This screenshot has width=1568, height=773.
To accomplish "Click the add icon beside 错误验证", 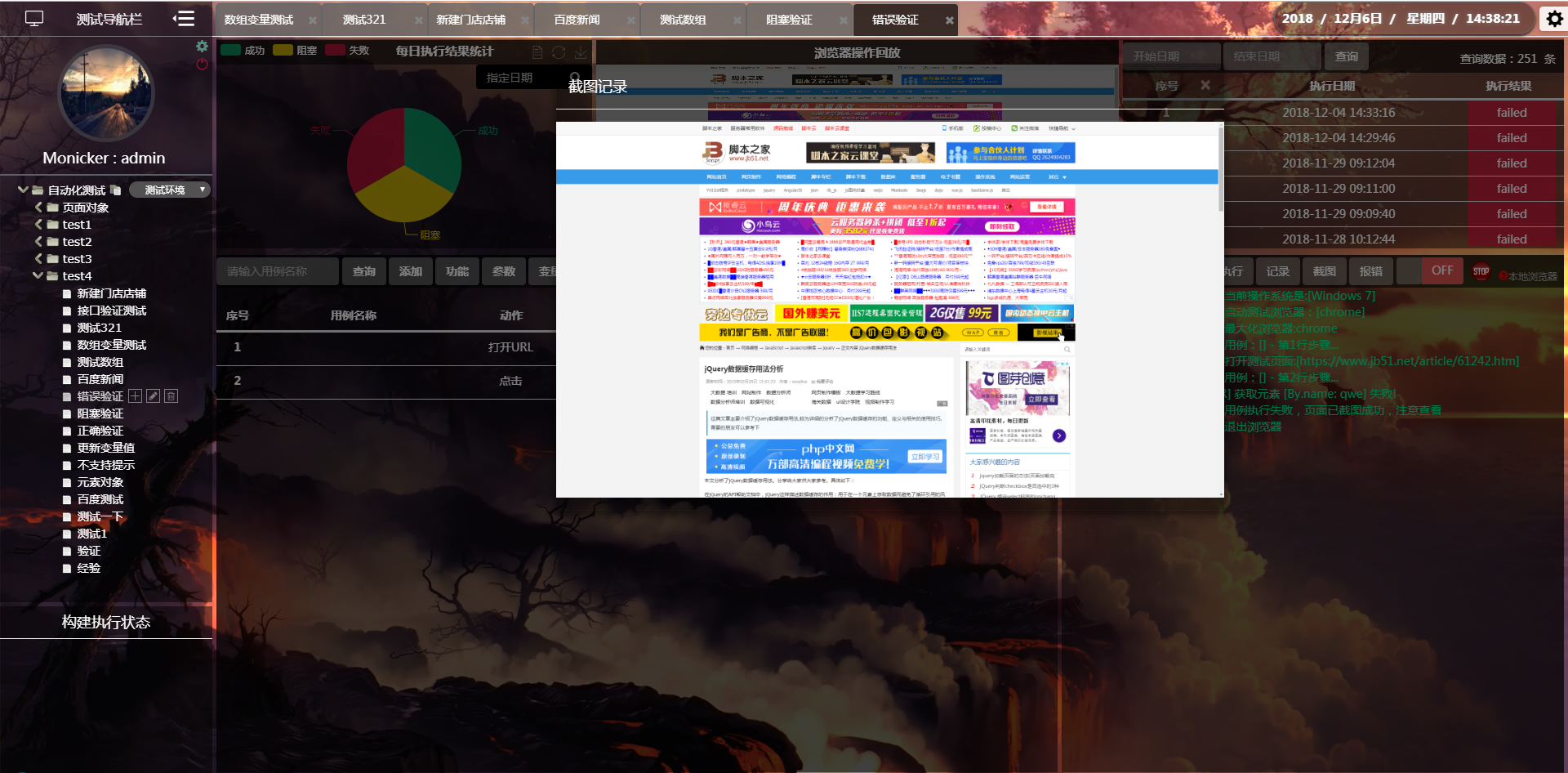I will pyautogui.click(x=136, y=396).
